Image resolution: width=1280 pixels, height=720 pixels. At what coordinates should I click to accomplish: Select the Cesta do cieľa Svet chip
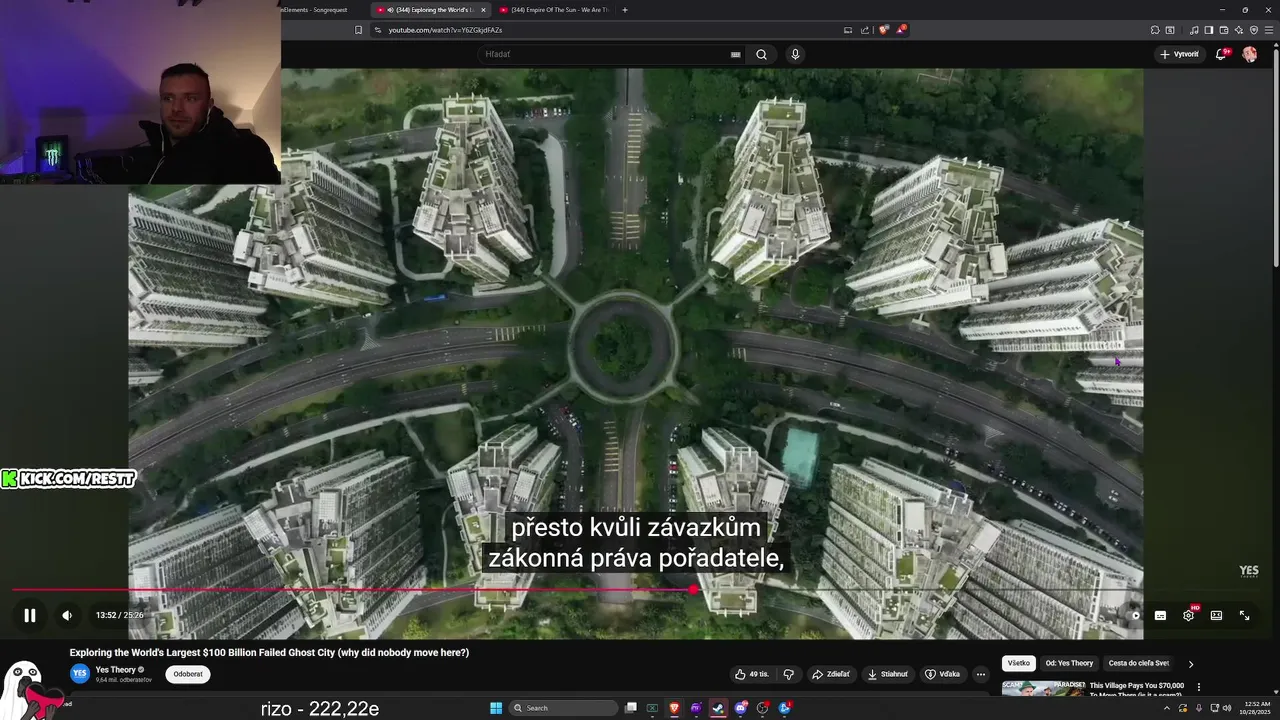[x=1138, y=663]
